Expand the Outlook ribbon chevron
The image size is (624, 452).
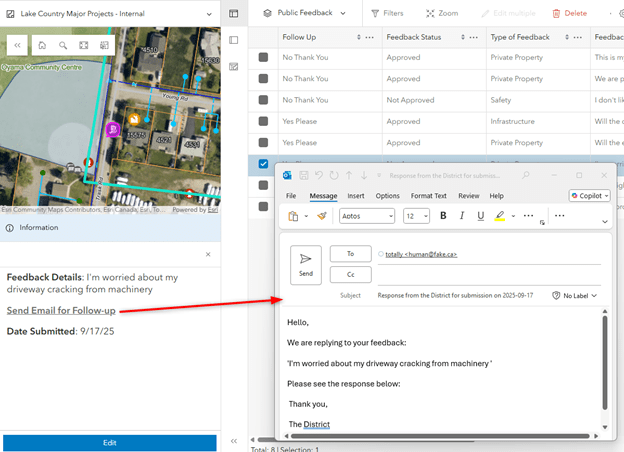click(605, 222)
